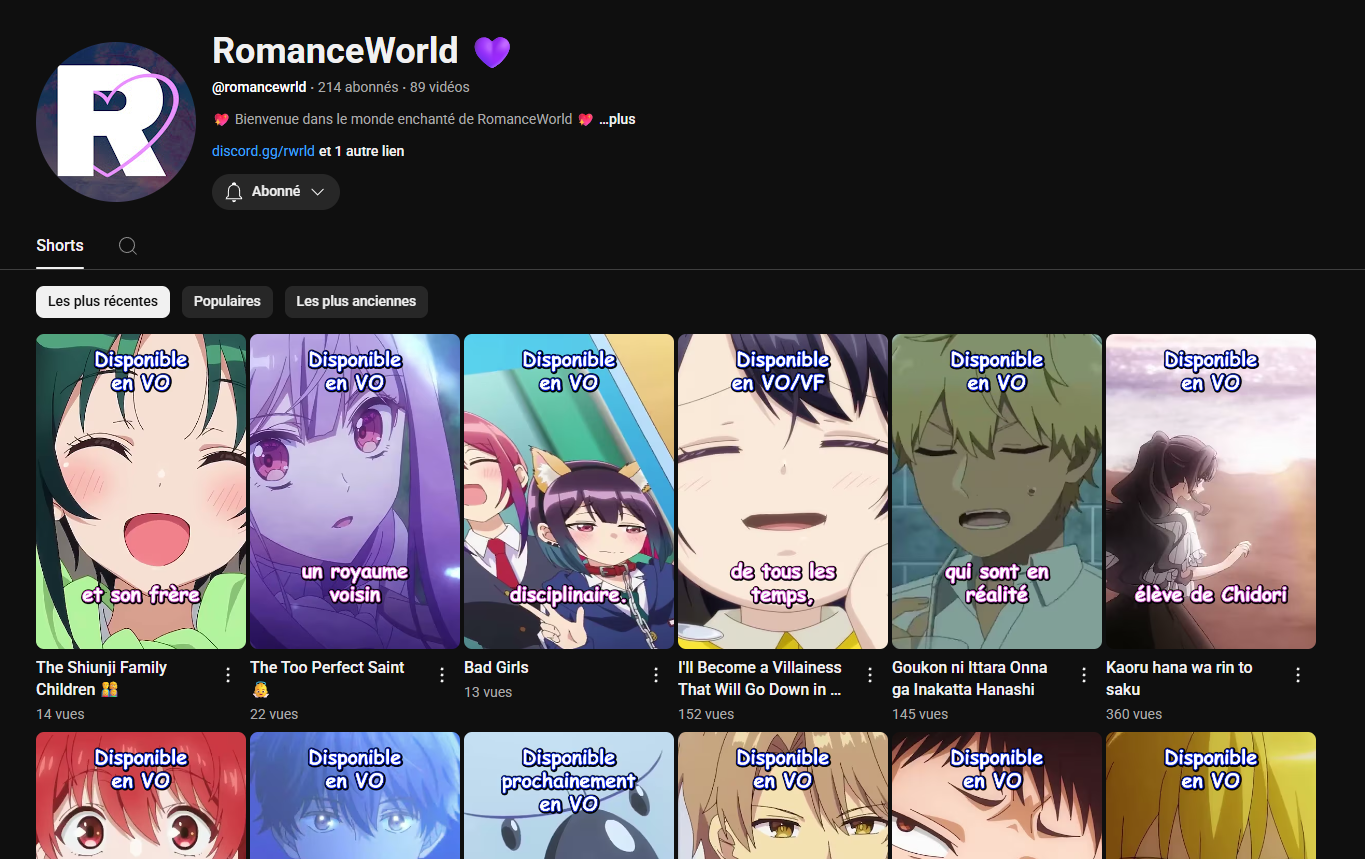
Task: Show more links via 'et 1 autre lien'
Action: [x=361, y=151]
